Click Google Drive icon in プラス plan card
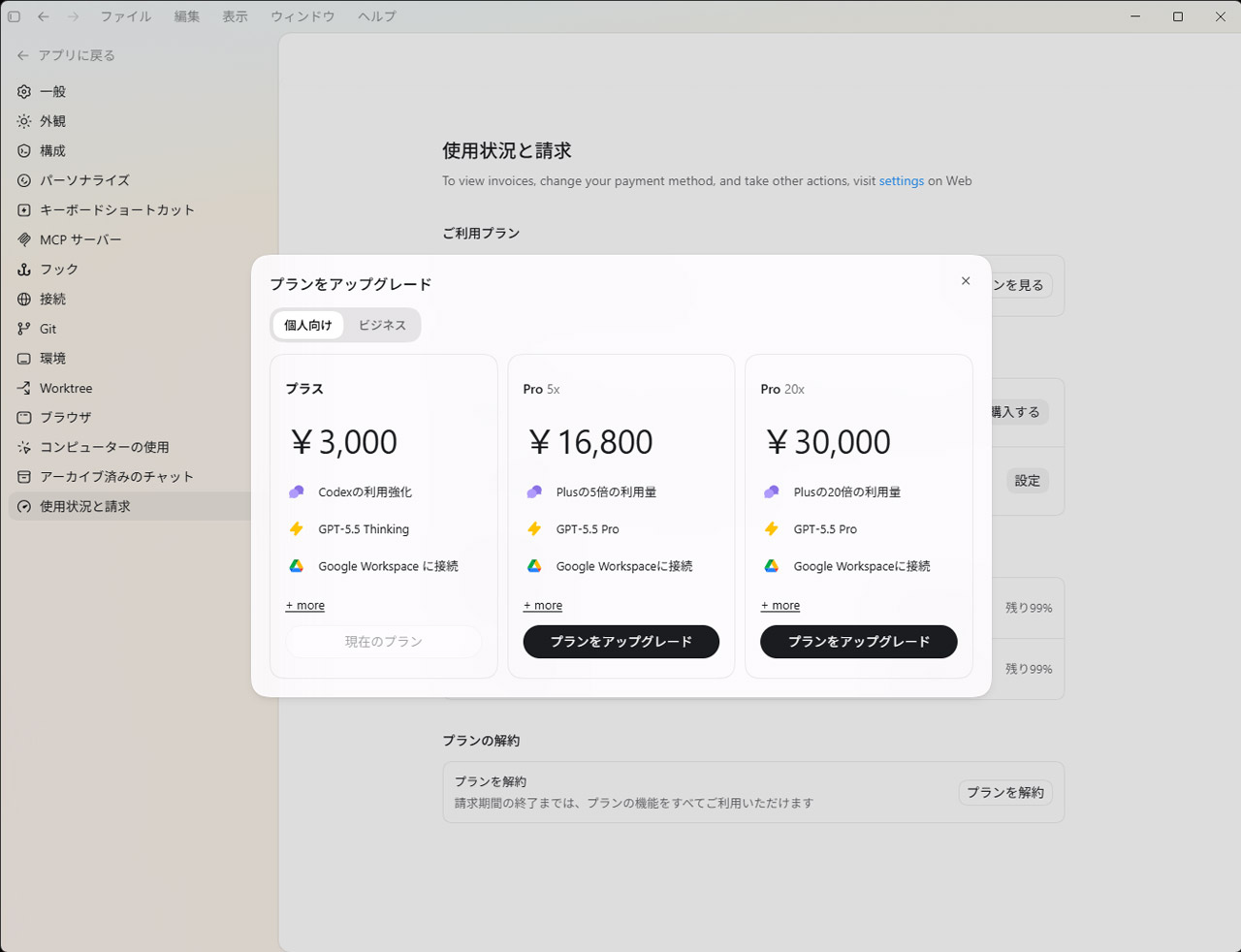Screen dimensions: 1241x952 (297, 566)
